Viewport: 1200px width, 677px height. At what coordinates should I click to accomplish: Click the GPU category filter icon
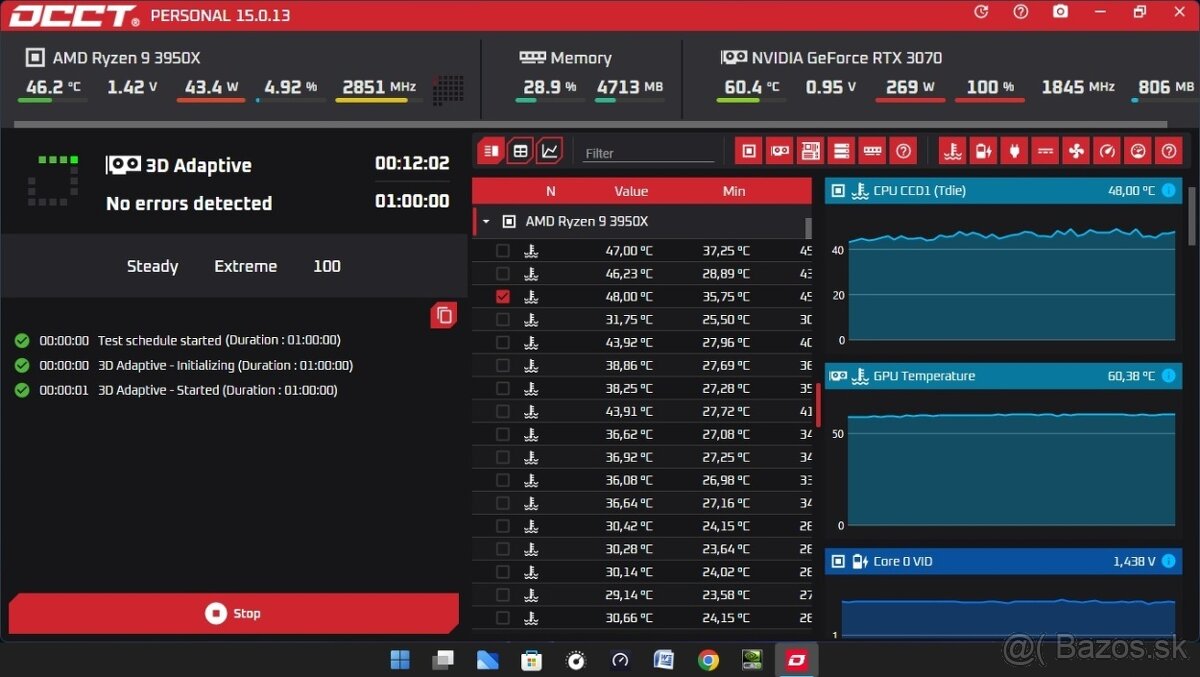779,150
